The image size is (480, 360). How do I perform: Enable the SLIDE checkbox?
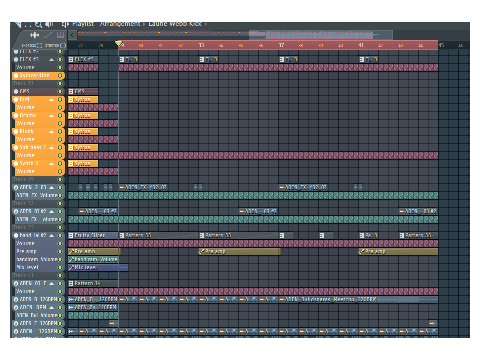tap(63, 45)
